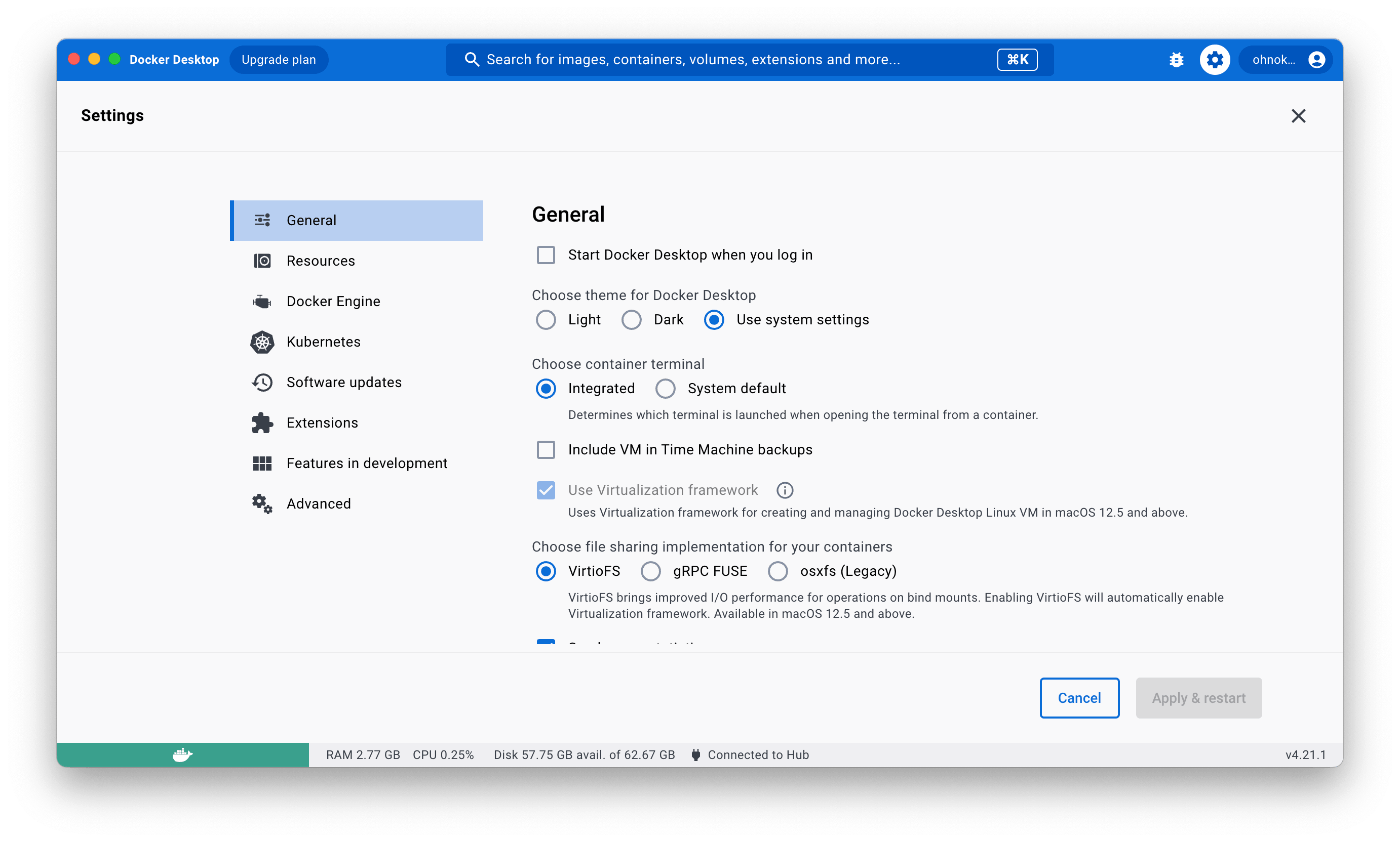The width and height of the screenshot is (1400, 842).
Task: Click the user account avatar icon
Action: tap(1316, 60)
